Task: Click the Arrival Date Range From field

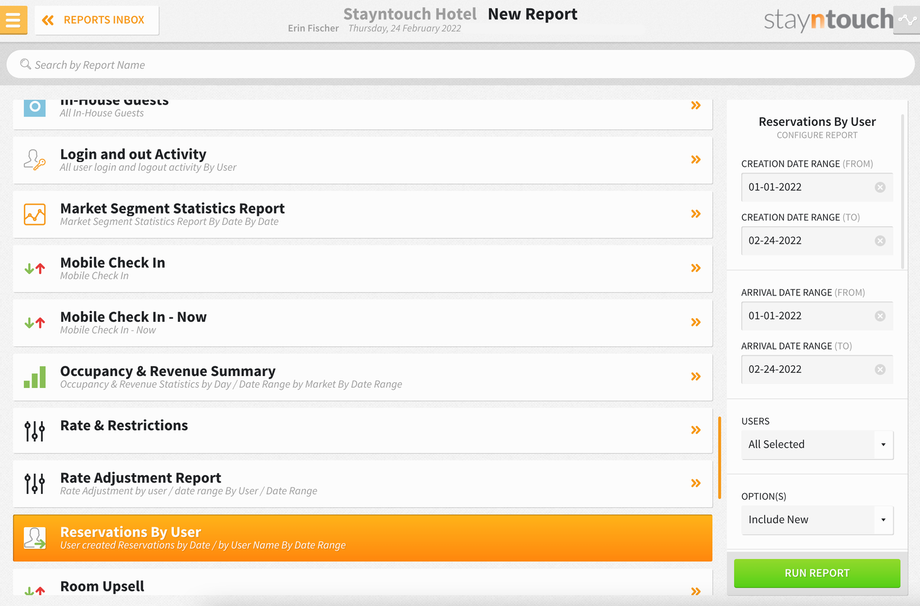Action: tap(817, 316)
